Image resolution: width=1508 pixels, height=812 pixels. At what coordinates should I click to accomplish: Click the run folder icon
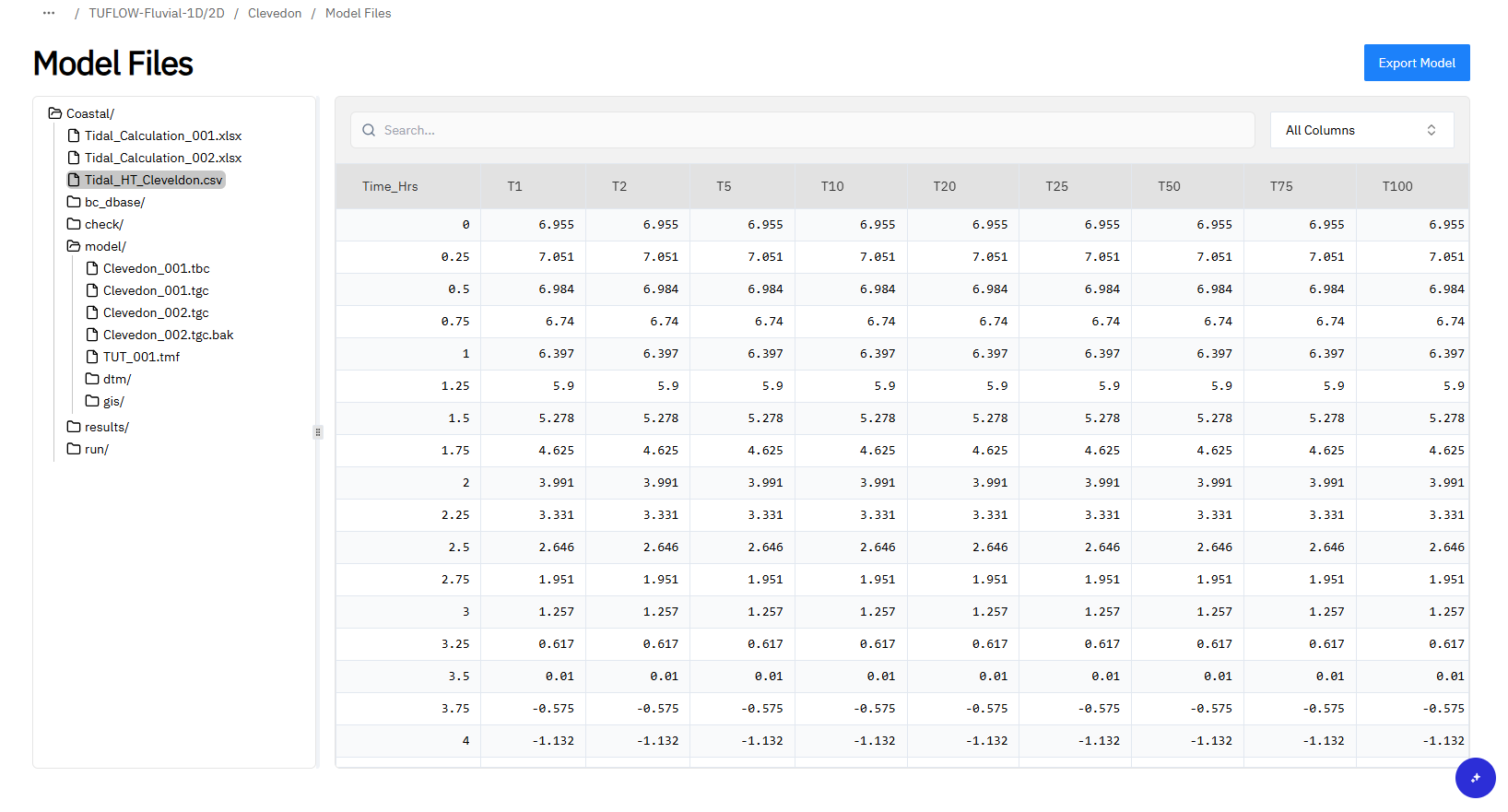point(74,449)
